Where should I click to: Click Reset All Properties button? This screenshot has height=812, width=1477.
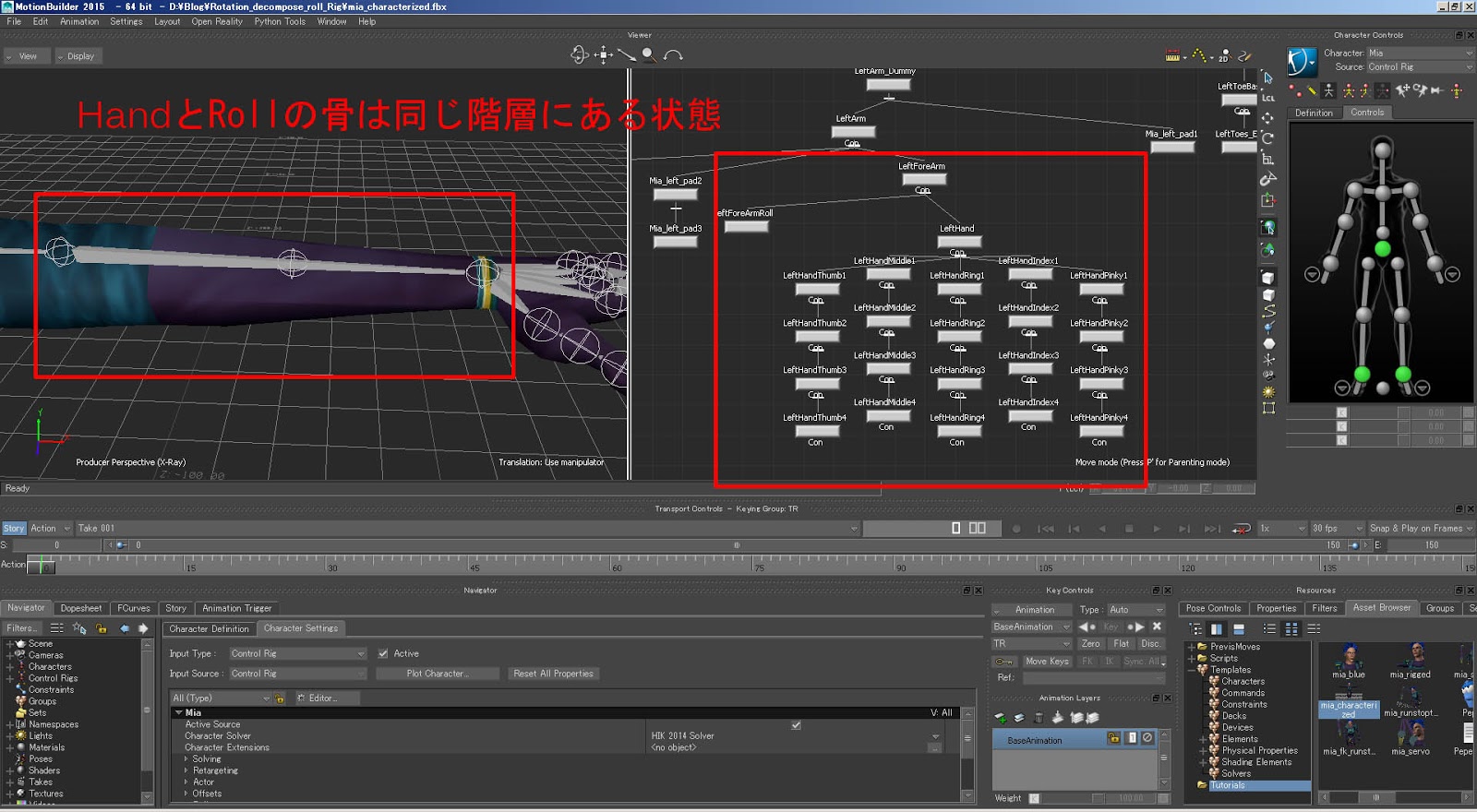pyautogui.click(x=553, y=674)
